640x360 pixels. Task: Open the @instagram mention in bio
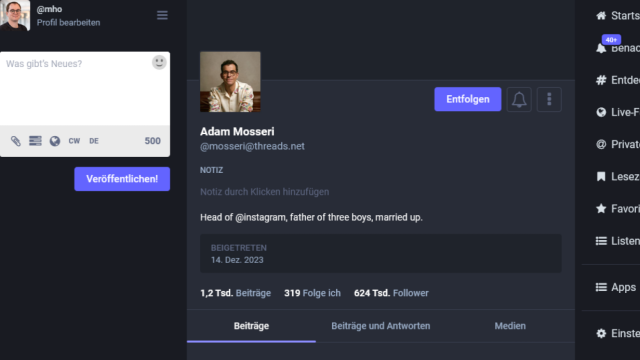(260, 217)
